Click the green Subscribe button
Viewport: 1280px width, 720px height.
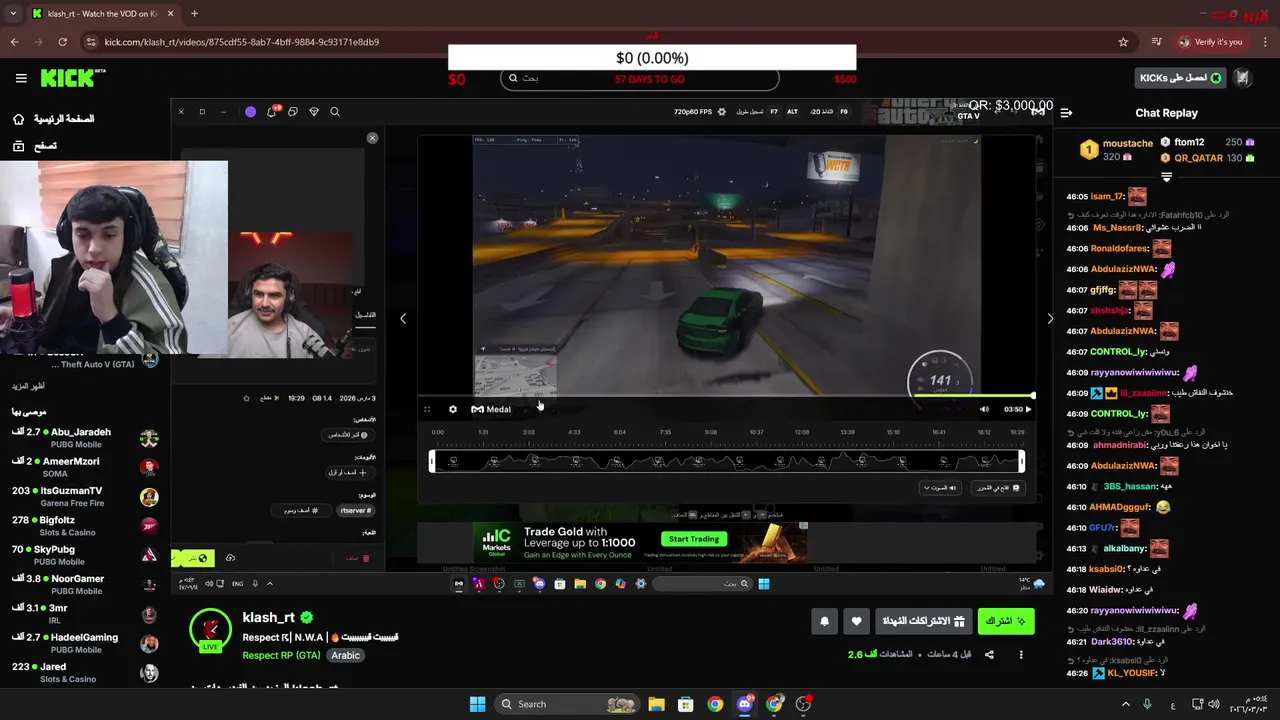pos(1005,621)
